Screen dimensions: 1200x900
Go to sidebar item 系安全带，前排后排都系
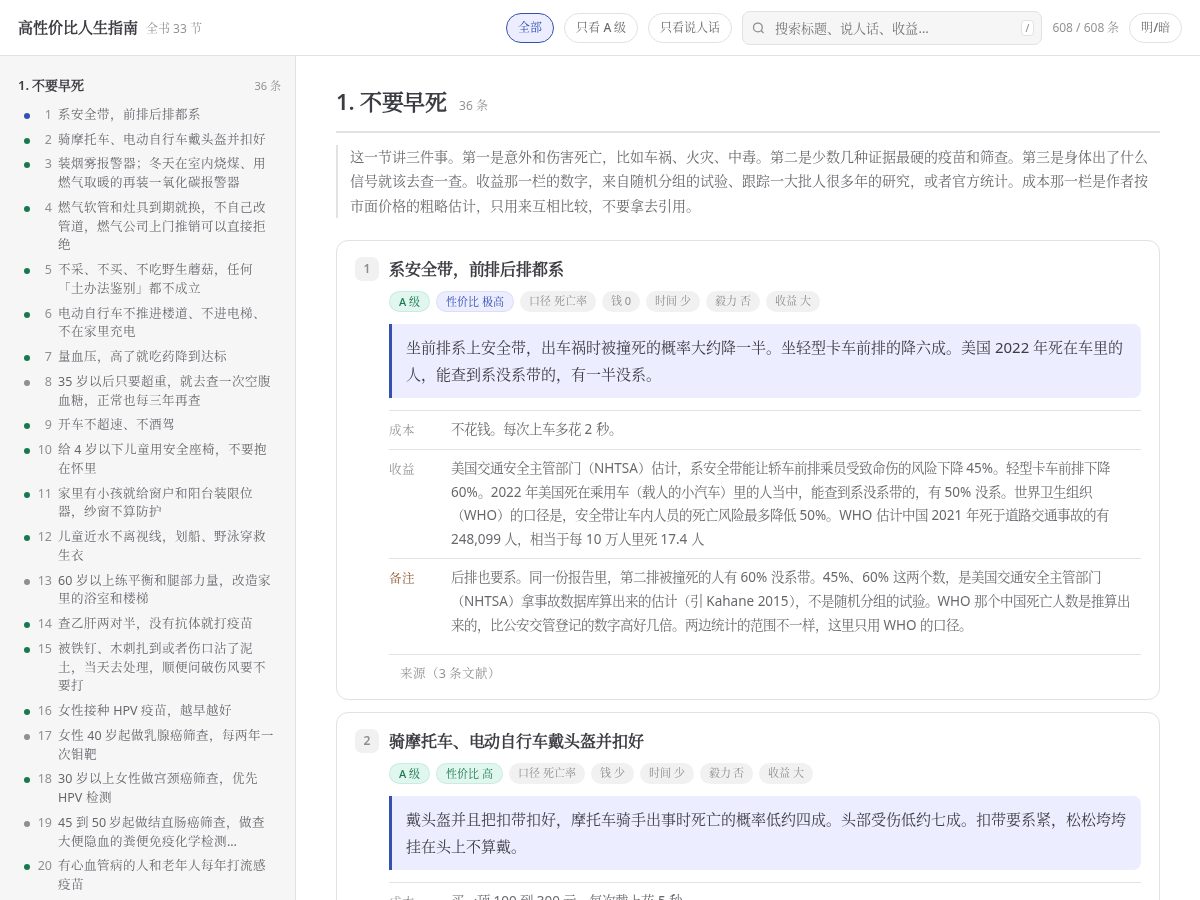tap(147, 114)
